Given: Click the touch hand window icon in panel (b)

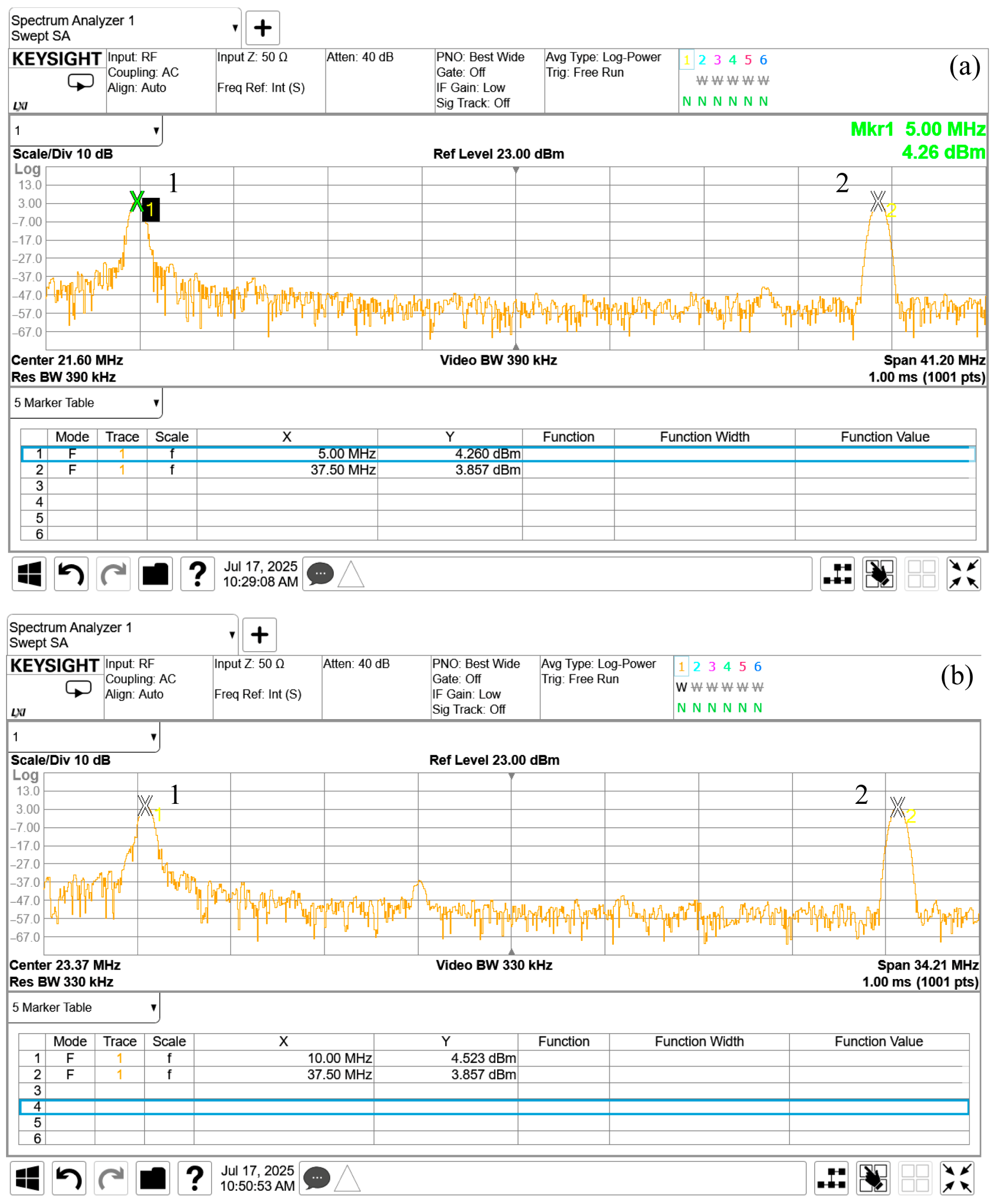Looking at the screenshot, I should click(x=874, y=1178).
